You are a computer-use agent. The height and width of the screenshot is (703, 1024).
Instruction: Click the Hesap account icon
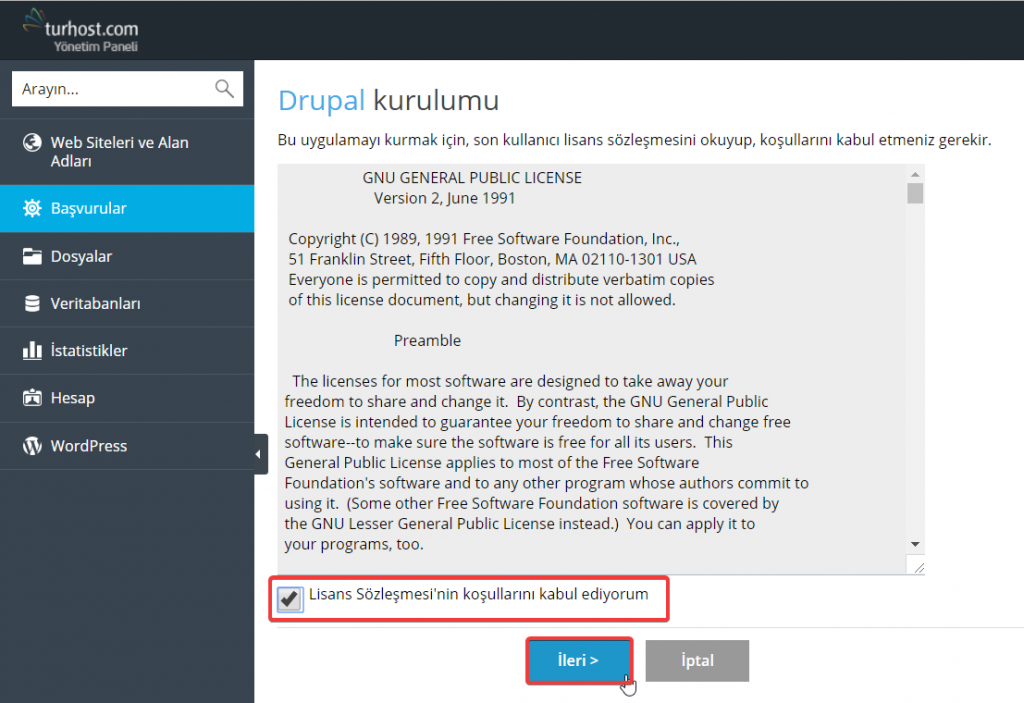coord(32,398)
